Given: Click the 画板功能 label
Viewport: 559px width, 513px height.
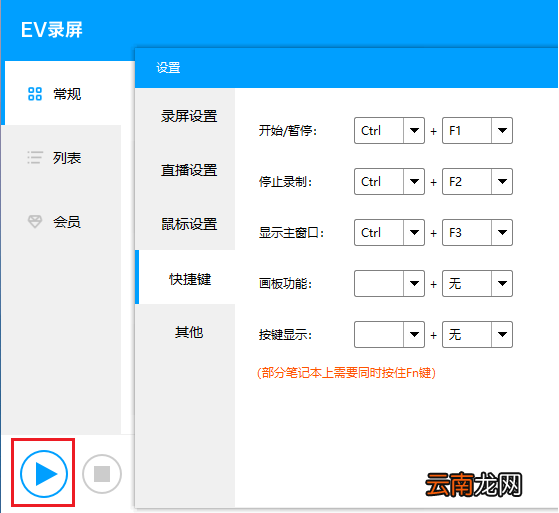Looking at the screenshot, I should [285, 284].
